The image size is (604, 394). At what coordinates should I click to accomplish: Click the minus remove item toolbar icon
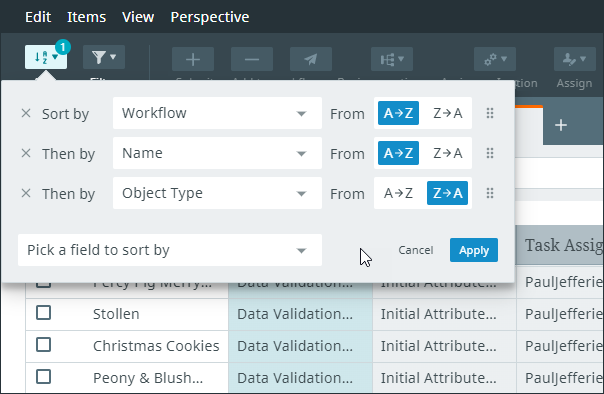(252, 59)
